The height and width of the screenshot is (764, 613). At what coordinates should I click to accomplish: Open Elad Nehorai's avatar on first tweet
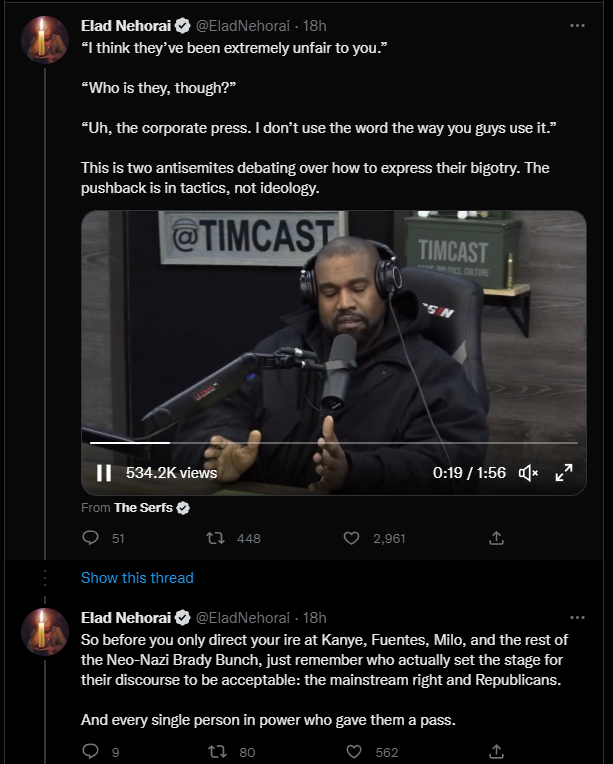pyautogui.click(x=45, y=40)
